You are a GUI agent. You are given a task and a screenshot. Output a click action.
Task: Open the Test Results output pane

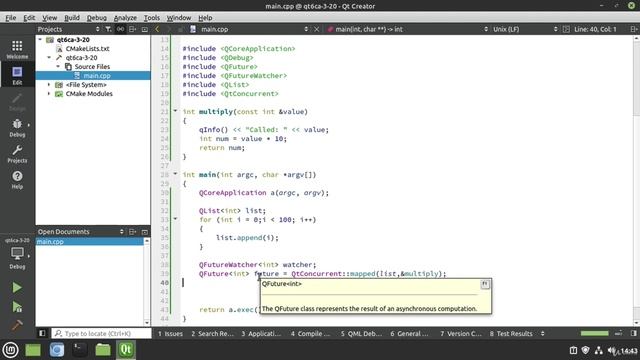(x=511, y=333)
